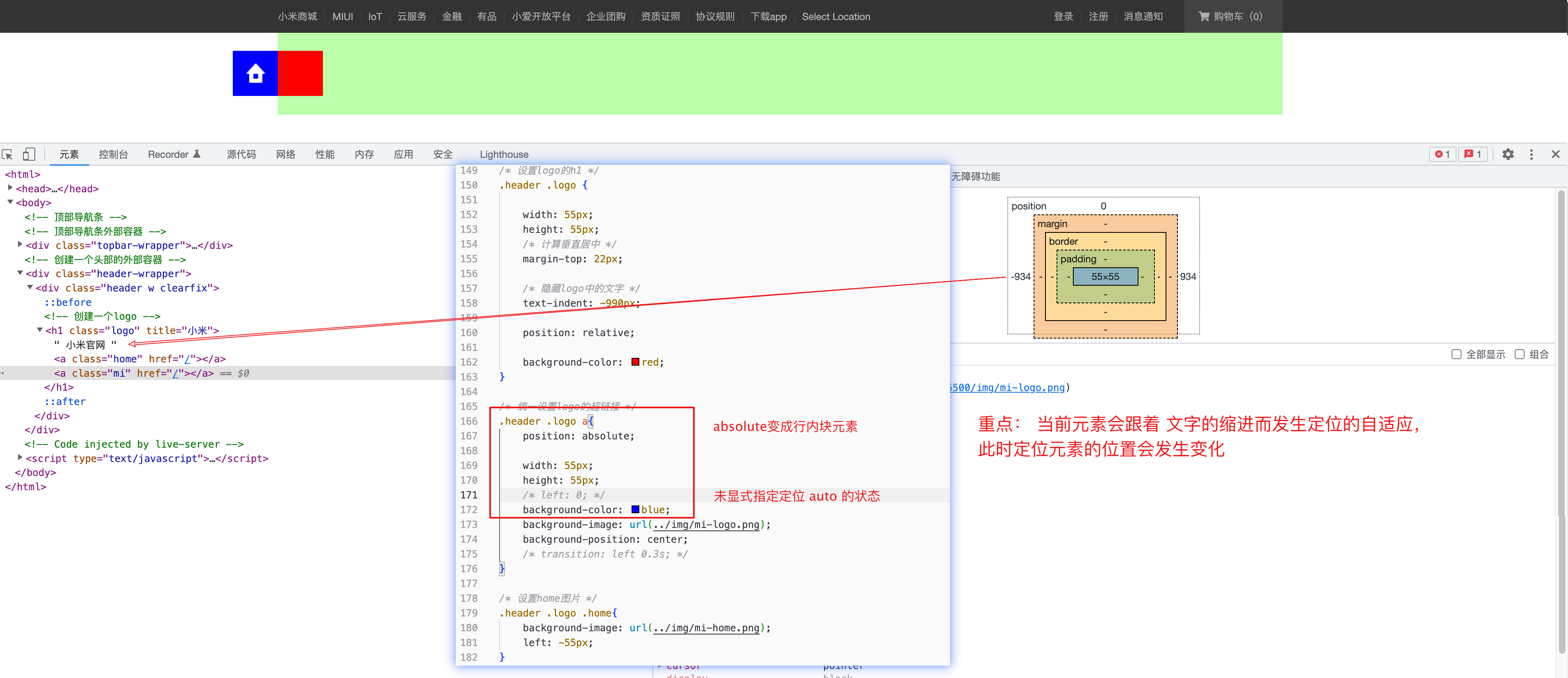Click the red error count badge
Viewport: 1568px width, 678px height.
click(1442, 155)
